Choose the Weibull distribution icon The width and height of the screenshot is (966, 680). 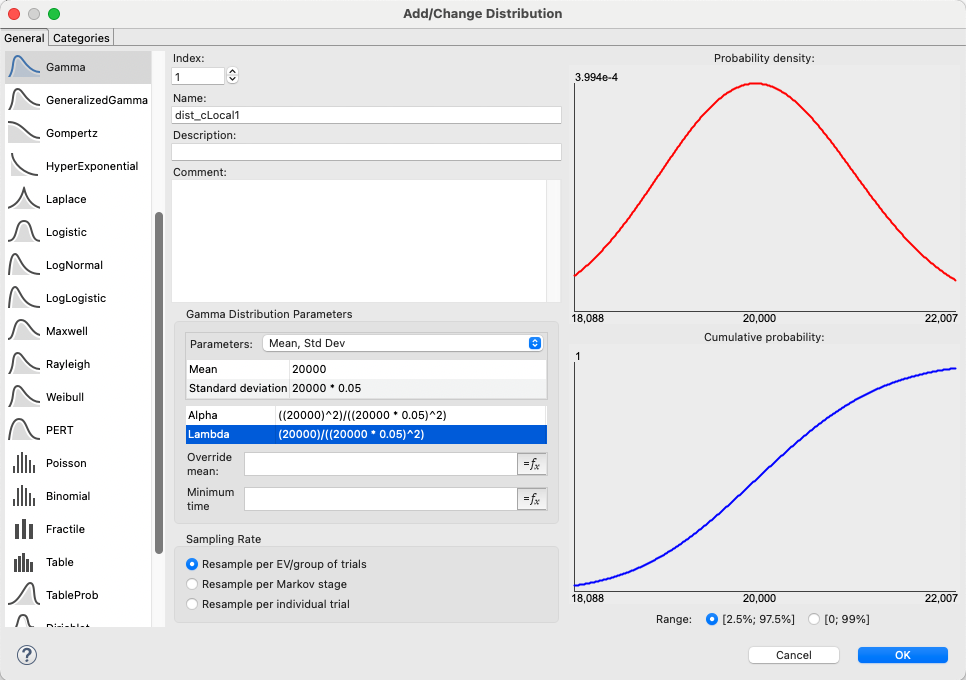23,397
